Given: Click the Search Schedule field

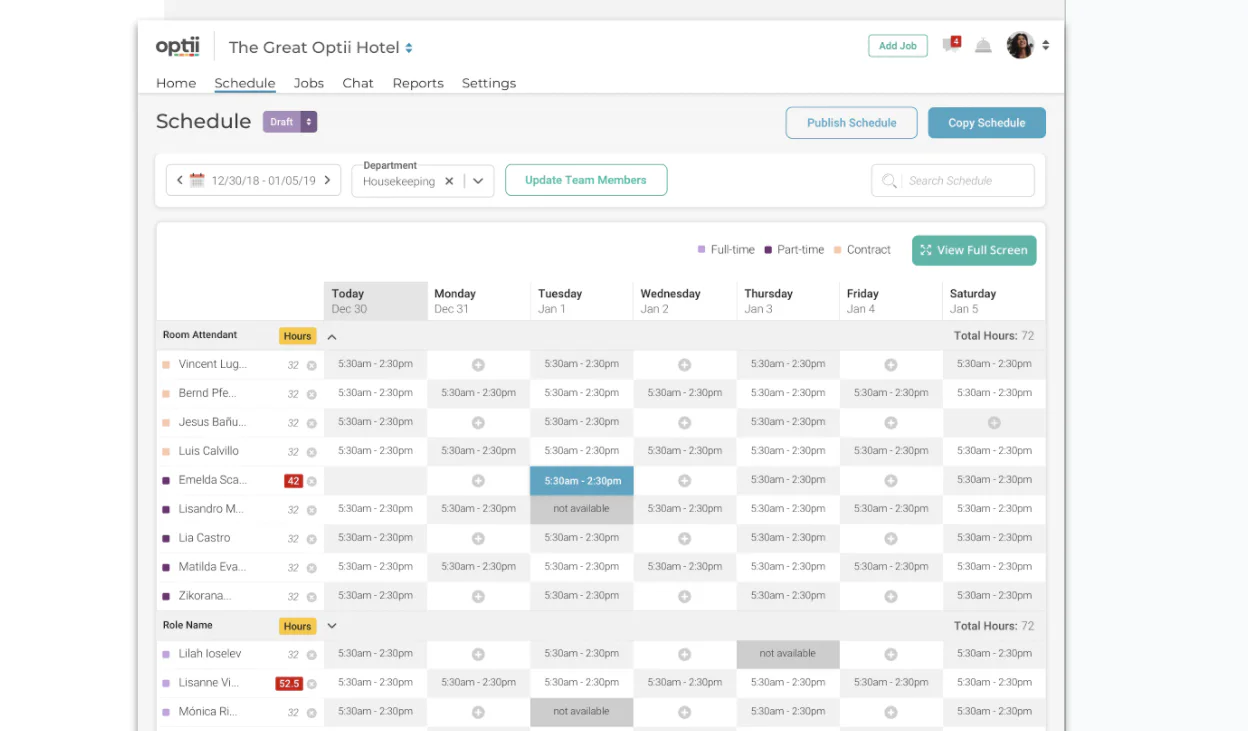Looking at the screenshot, I should [953, 181].
